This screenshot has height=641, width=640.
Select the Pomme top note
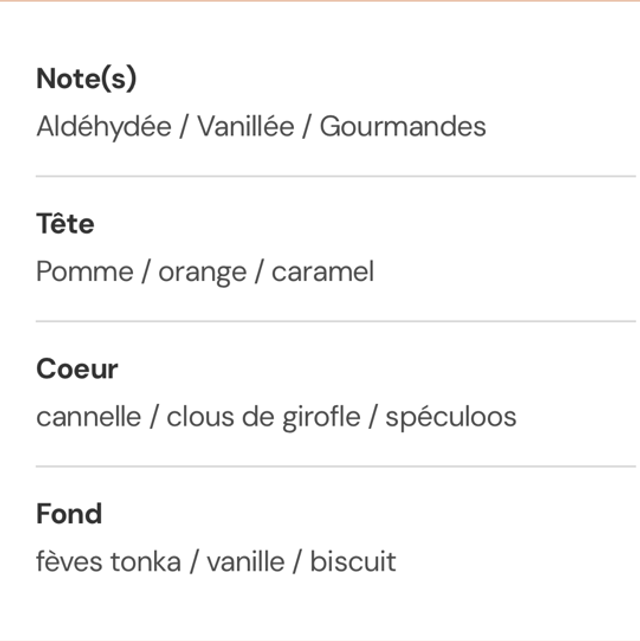coord(85,272)
